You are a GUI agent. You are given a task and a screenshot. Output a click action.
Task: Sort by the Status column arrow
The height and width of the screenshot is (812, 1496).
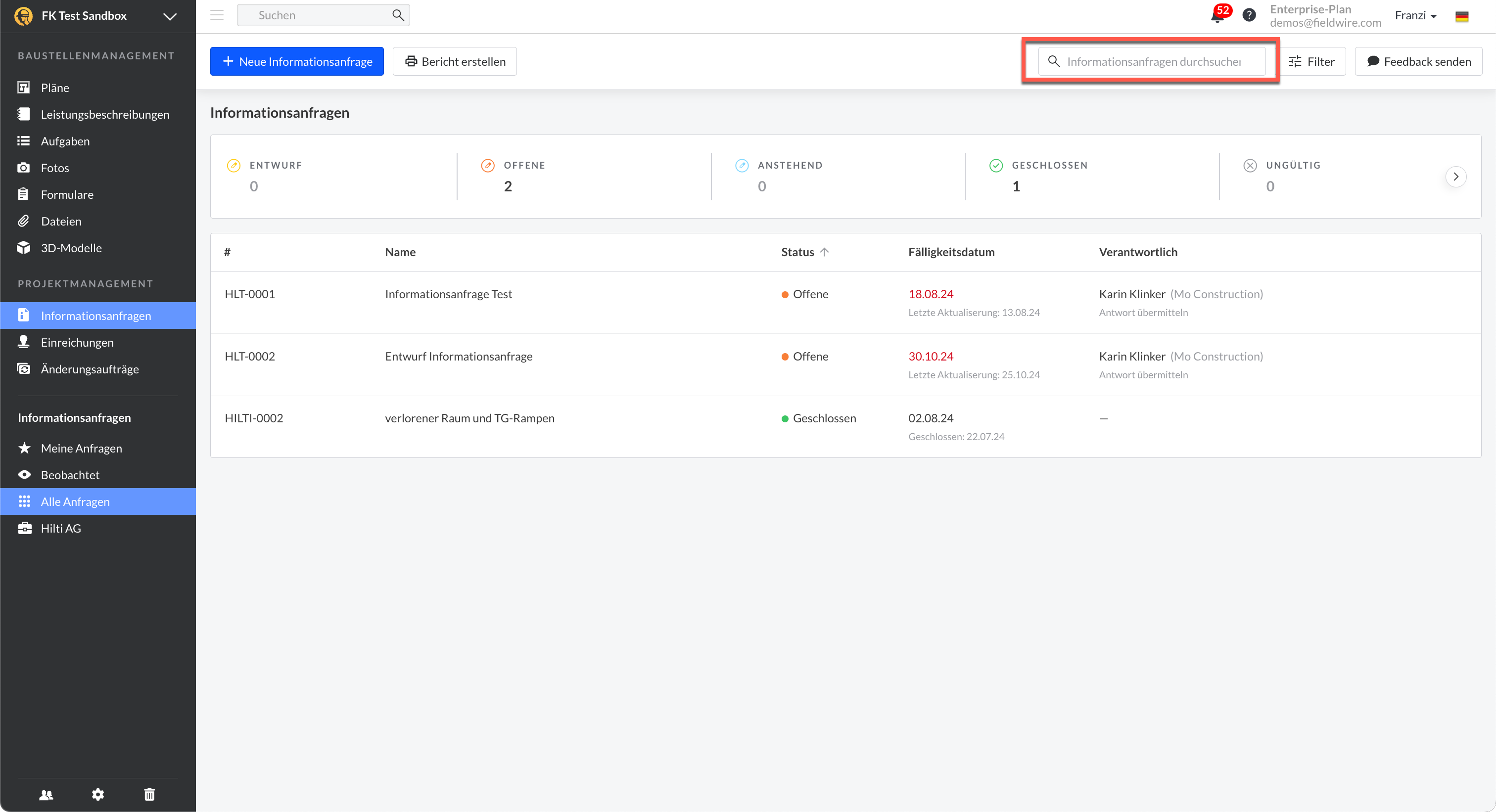coord(824,252)
